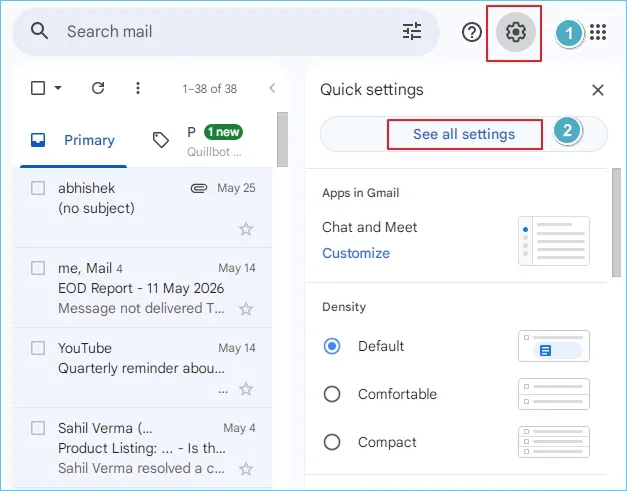Image resolution: width=627 pixels, height=491 pixels.
Task: Select the Comfortable density radio button
Action: pyautogui.click(x=332, y=394)
